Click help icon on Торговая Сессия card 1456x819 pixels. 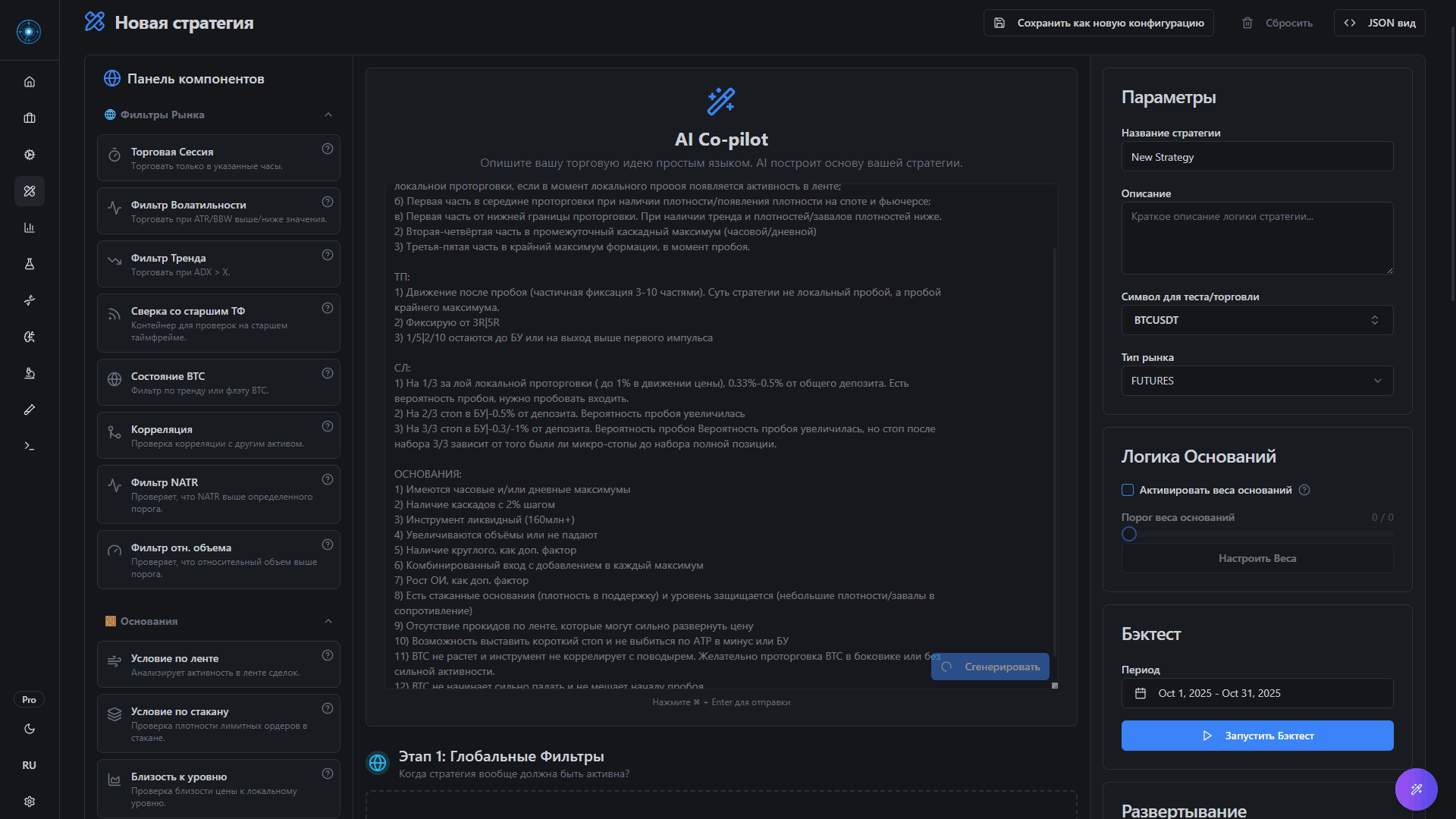click(328, 149)
